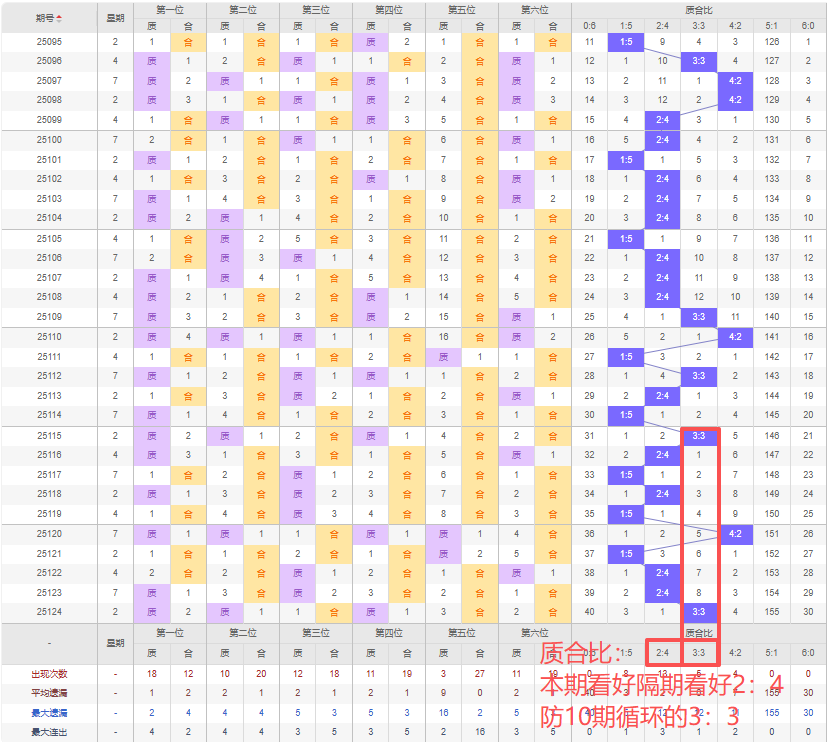This screenshot has height=742, width=827.
Task: Click highlighted 2:4 cell in row 25107
Action: click(662, 277)
